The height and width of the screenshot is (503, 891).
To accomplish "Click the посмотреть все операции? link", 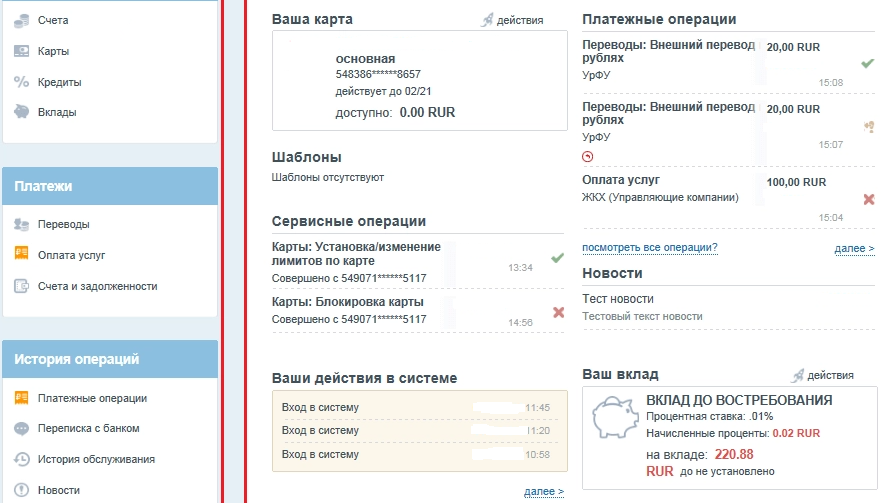I will [649, 248].
